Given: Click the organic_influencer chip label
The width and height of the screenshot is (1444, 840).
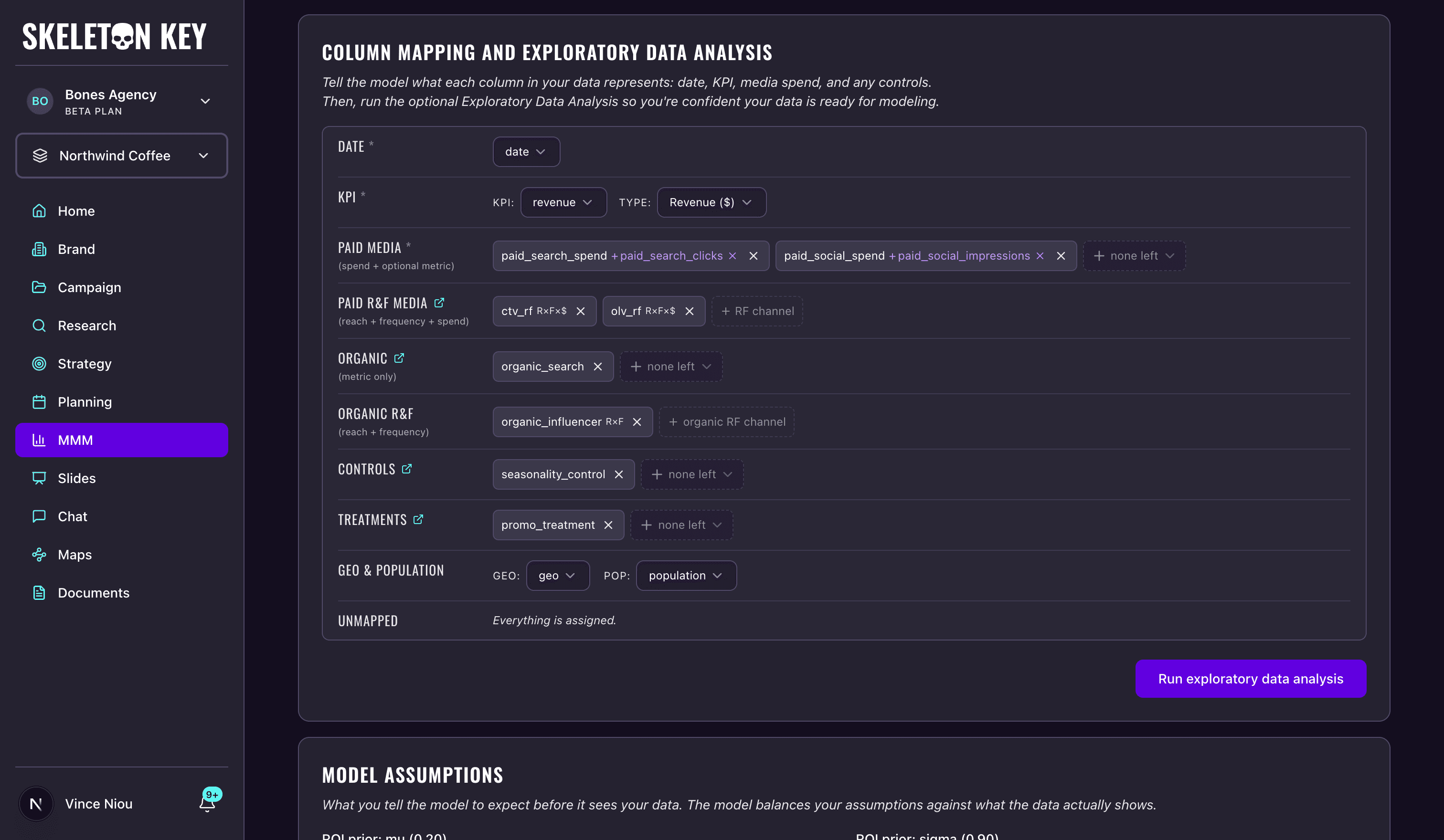Looking at the screenshot, I should 551,422.
